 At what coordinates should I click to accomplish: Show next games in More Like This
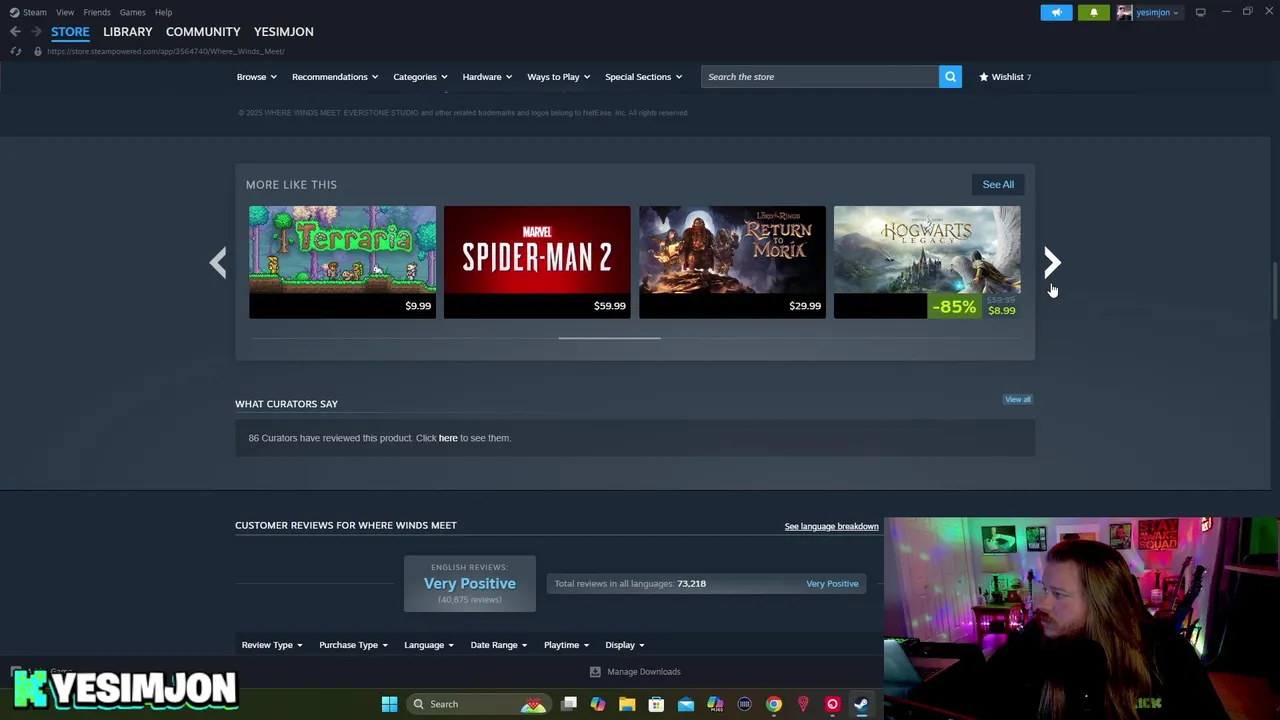[x=1052, y=262]
